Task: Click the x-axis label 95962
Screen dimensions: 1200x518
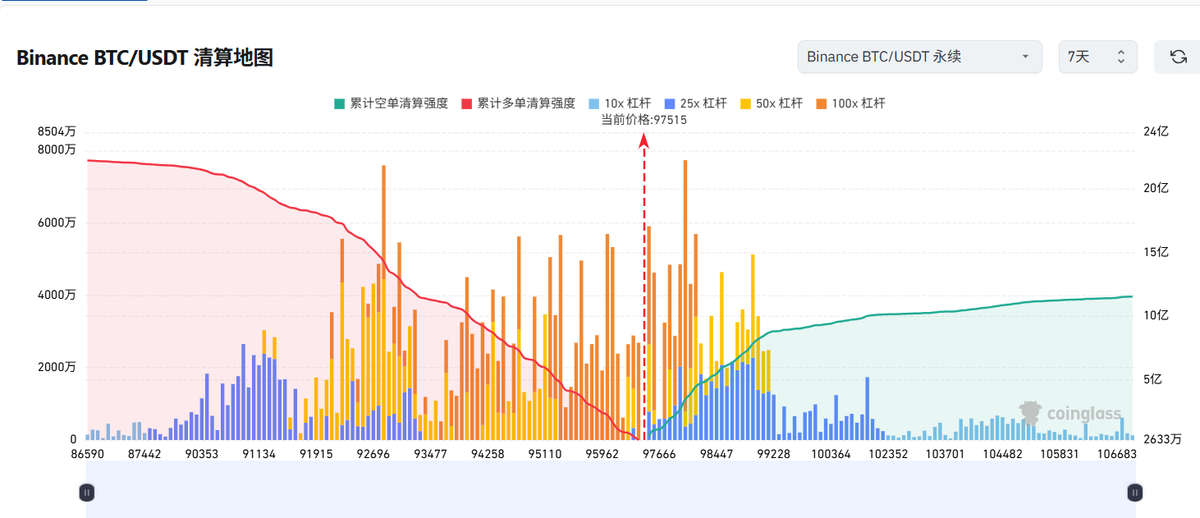Action: coord(602,453)
